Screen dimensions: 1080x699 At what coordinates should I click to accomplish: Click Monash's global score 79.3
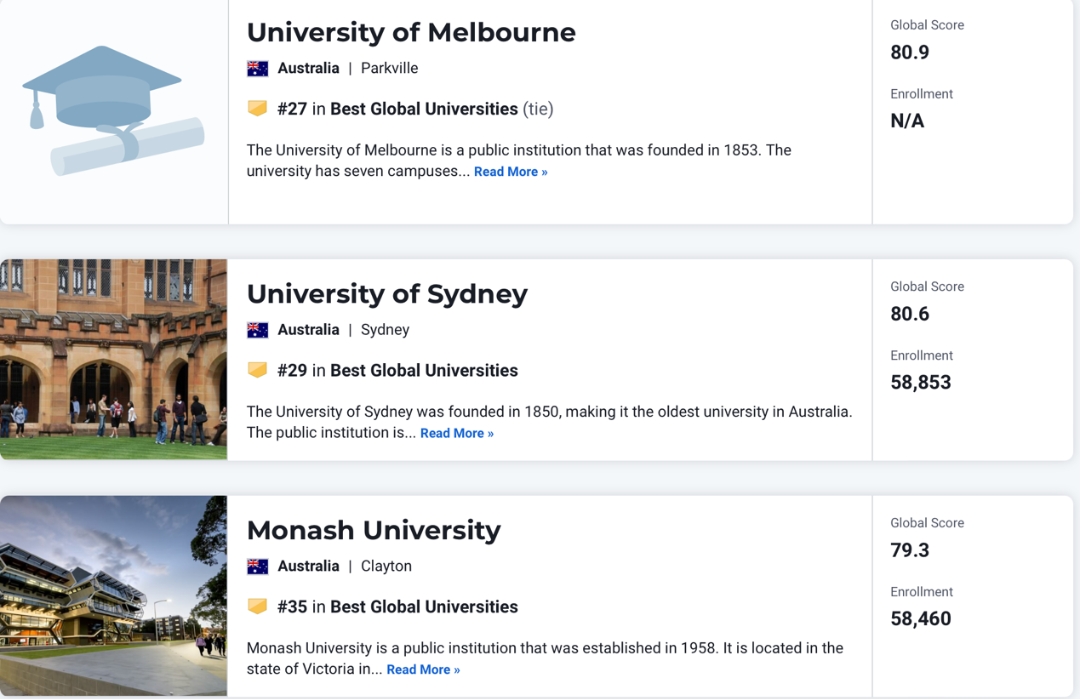pos(909,550)
